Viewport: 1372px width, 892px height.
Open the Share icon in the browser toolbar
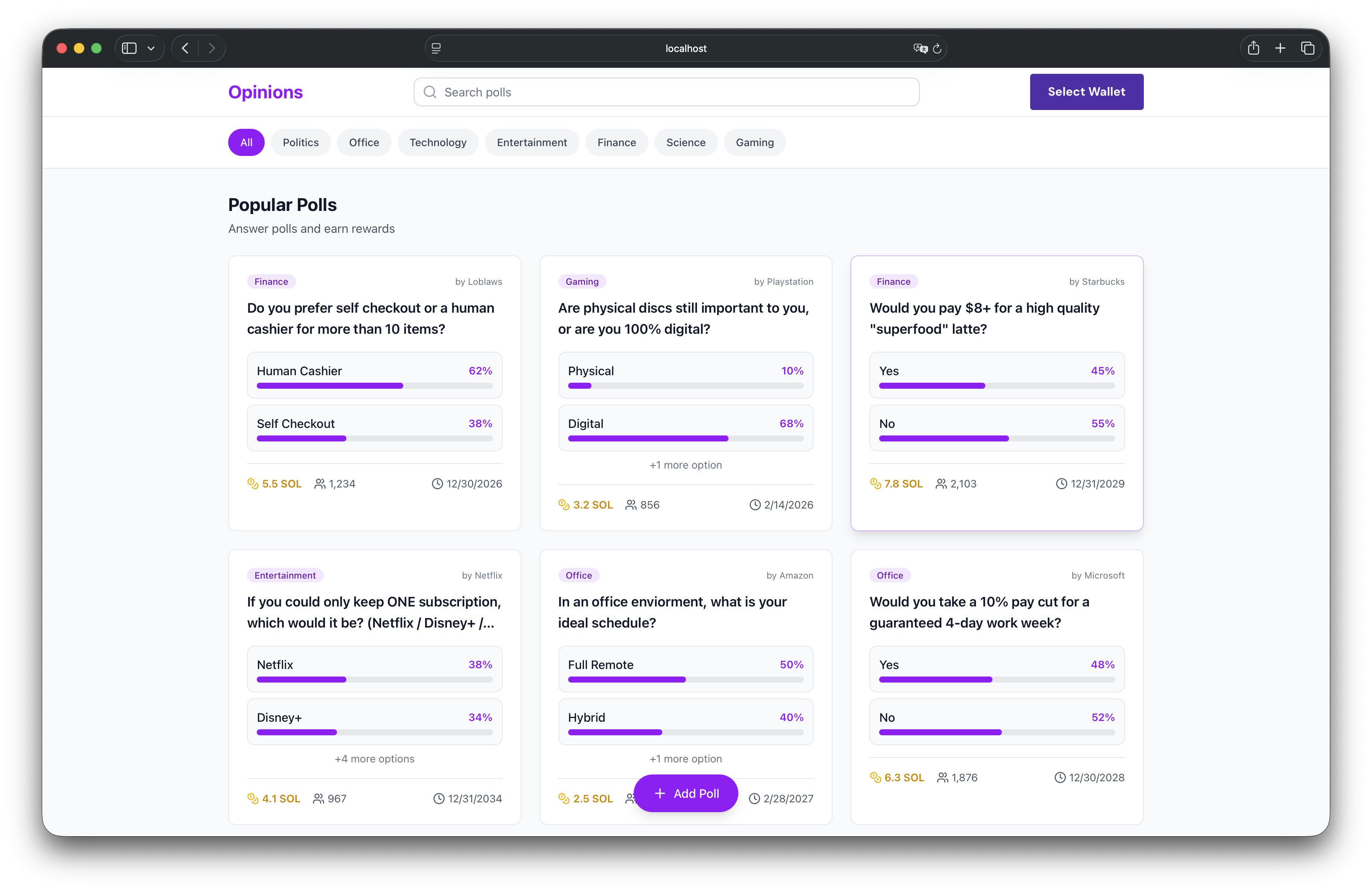(x=1253, y=49)
